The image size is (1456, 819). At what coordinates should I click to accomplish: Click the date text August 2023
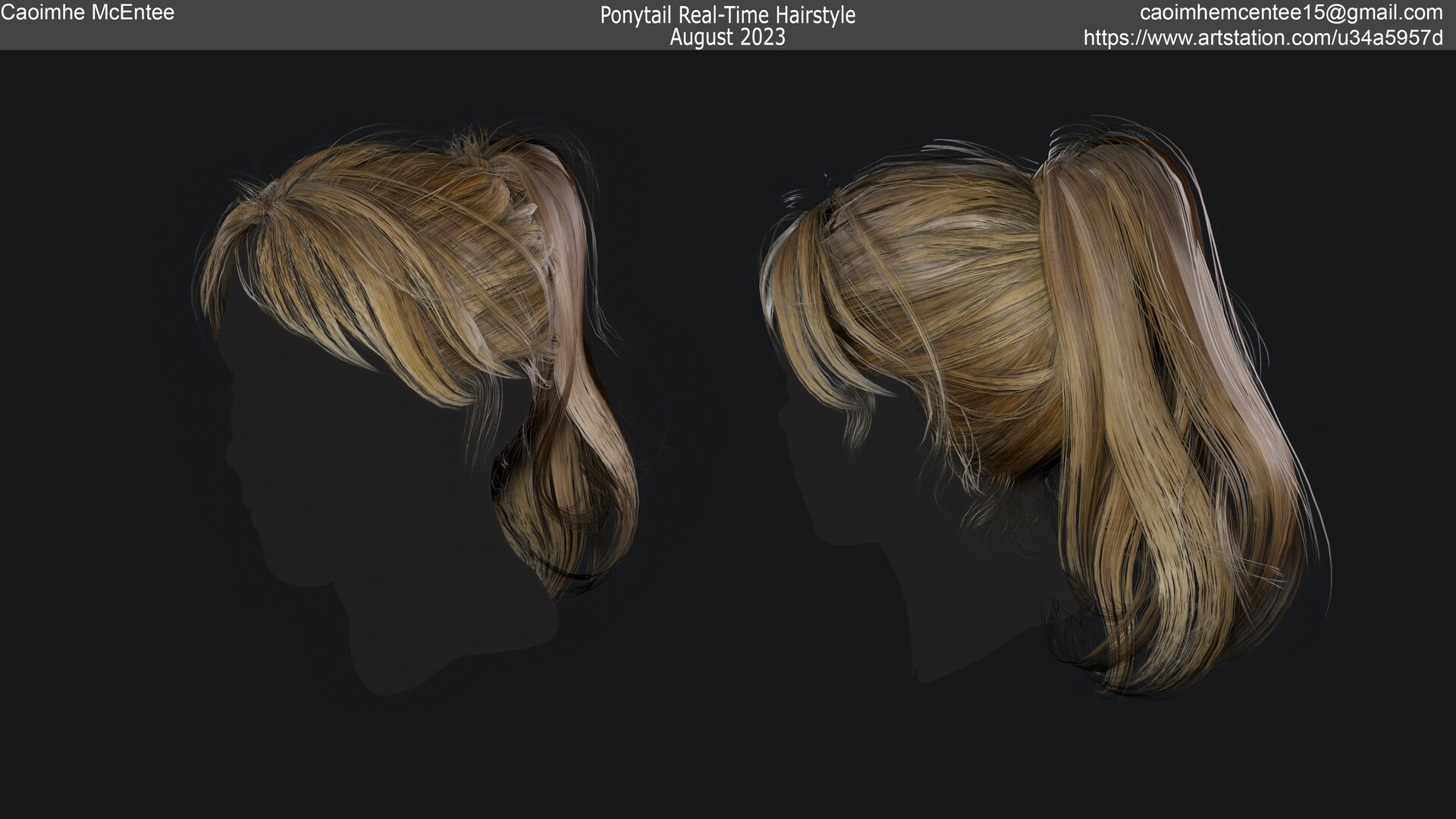[x=727, y=37]
